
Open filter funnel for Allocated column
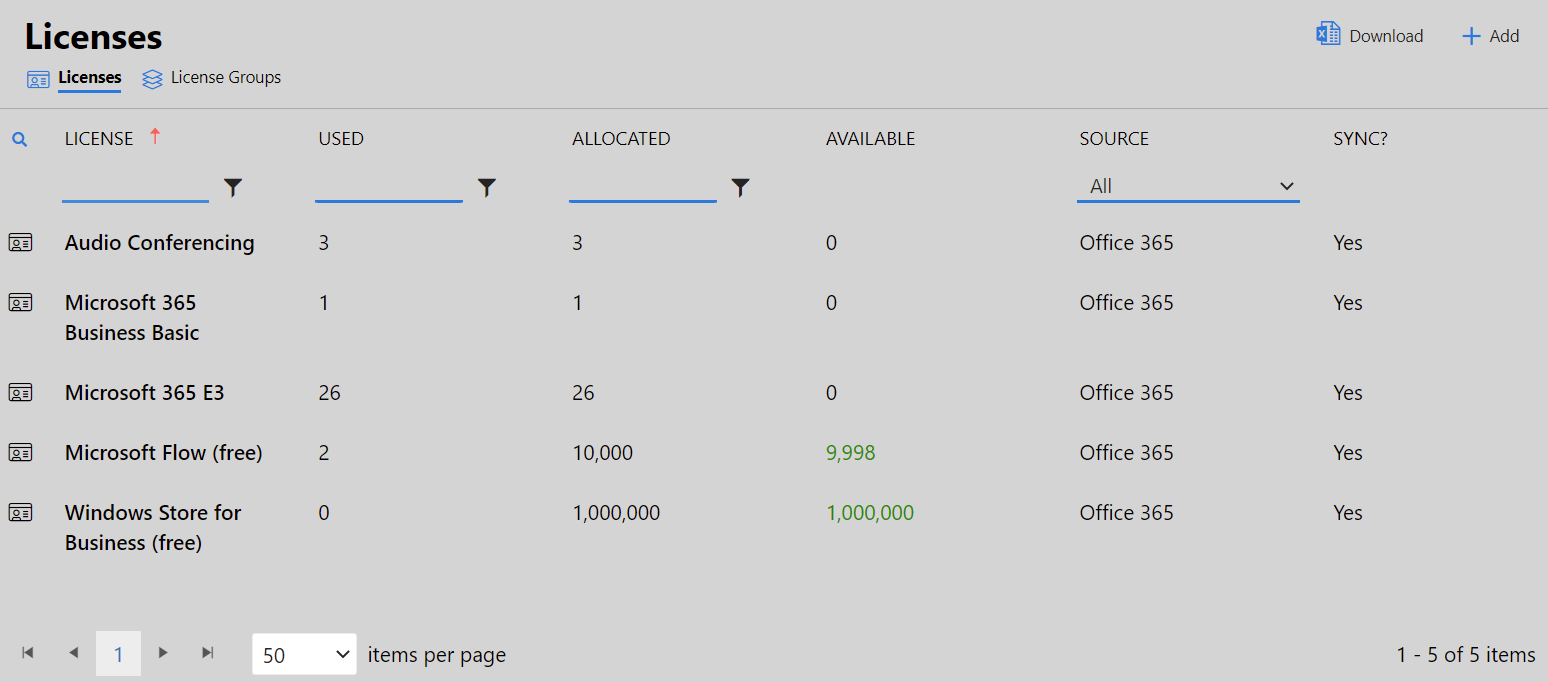click(x=740, y=187)
